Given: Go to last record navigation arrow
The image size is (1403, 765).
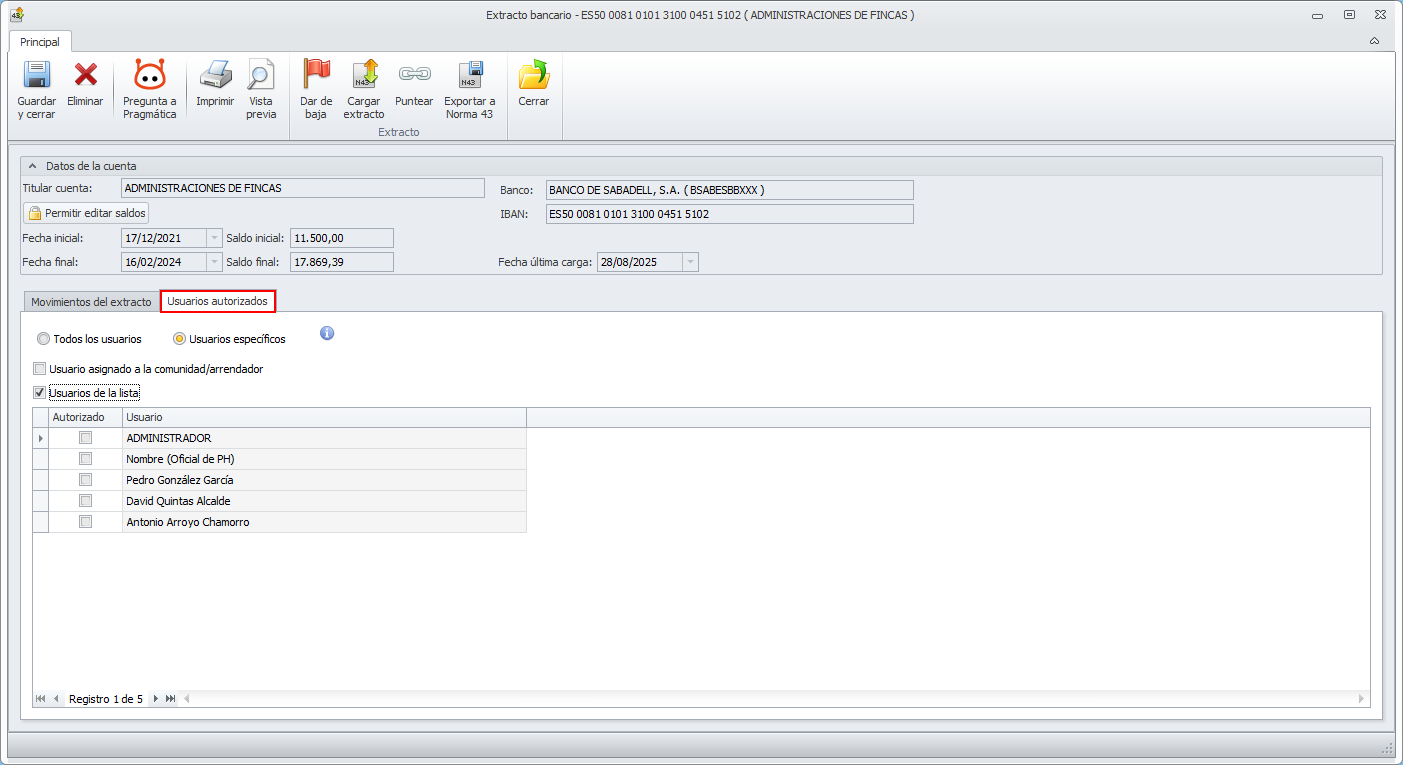Looking at the screenshot, I should pyautogui.click(x=171, y=699).
